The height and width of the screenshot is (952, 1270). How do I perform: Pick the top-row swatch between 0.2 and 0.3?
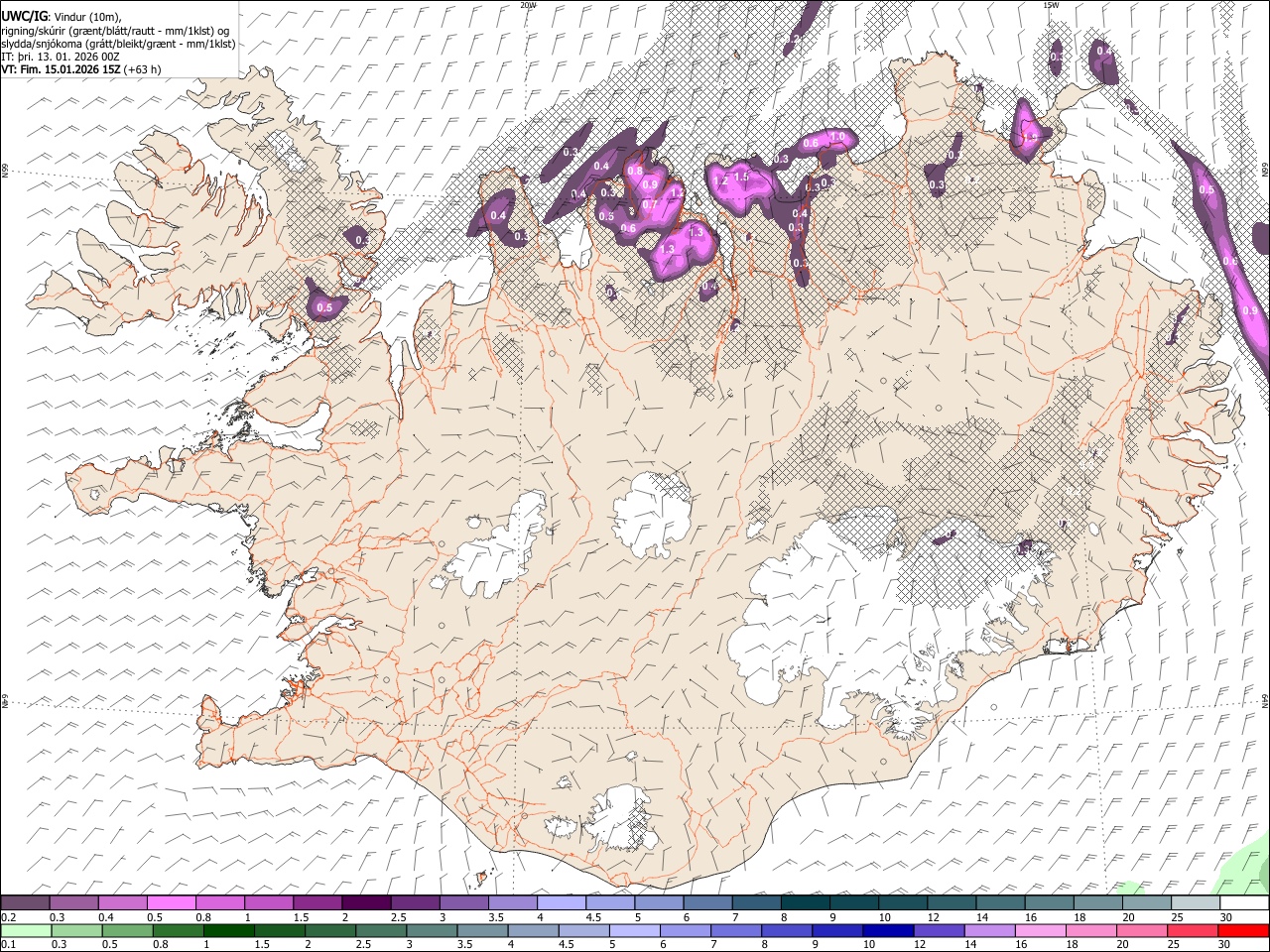[x=25, y=902]
